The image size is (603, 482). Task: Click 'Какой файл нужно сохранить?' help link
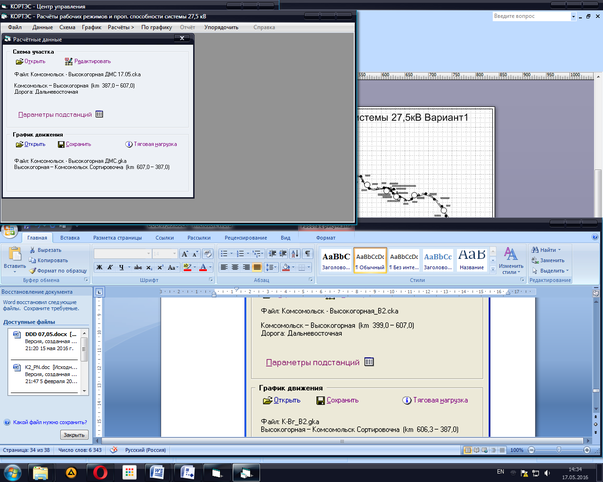[50, 422]
